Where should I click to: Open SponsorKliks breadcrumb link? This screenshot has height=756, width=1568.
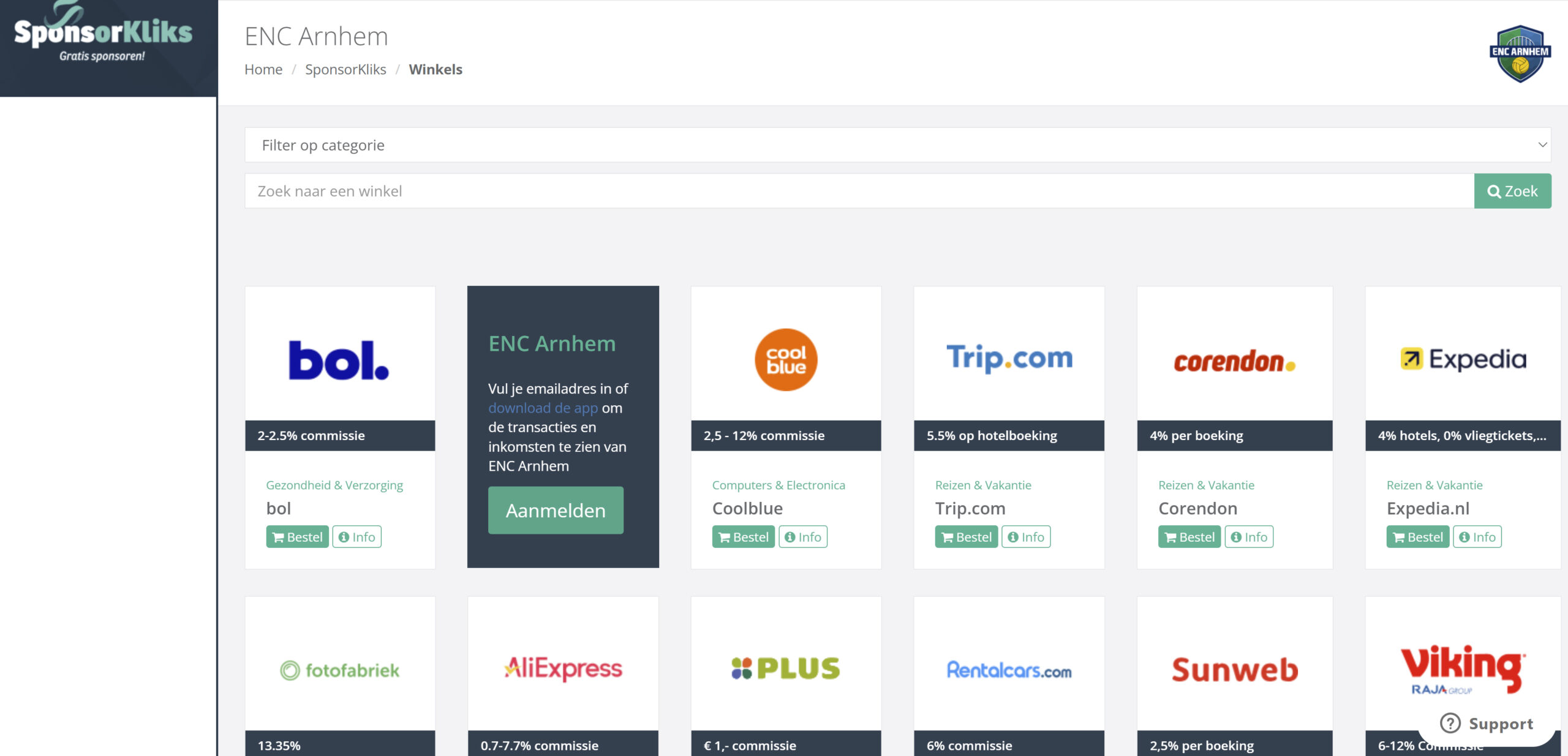(345, 70)
